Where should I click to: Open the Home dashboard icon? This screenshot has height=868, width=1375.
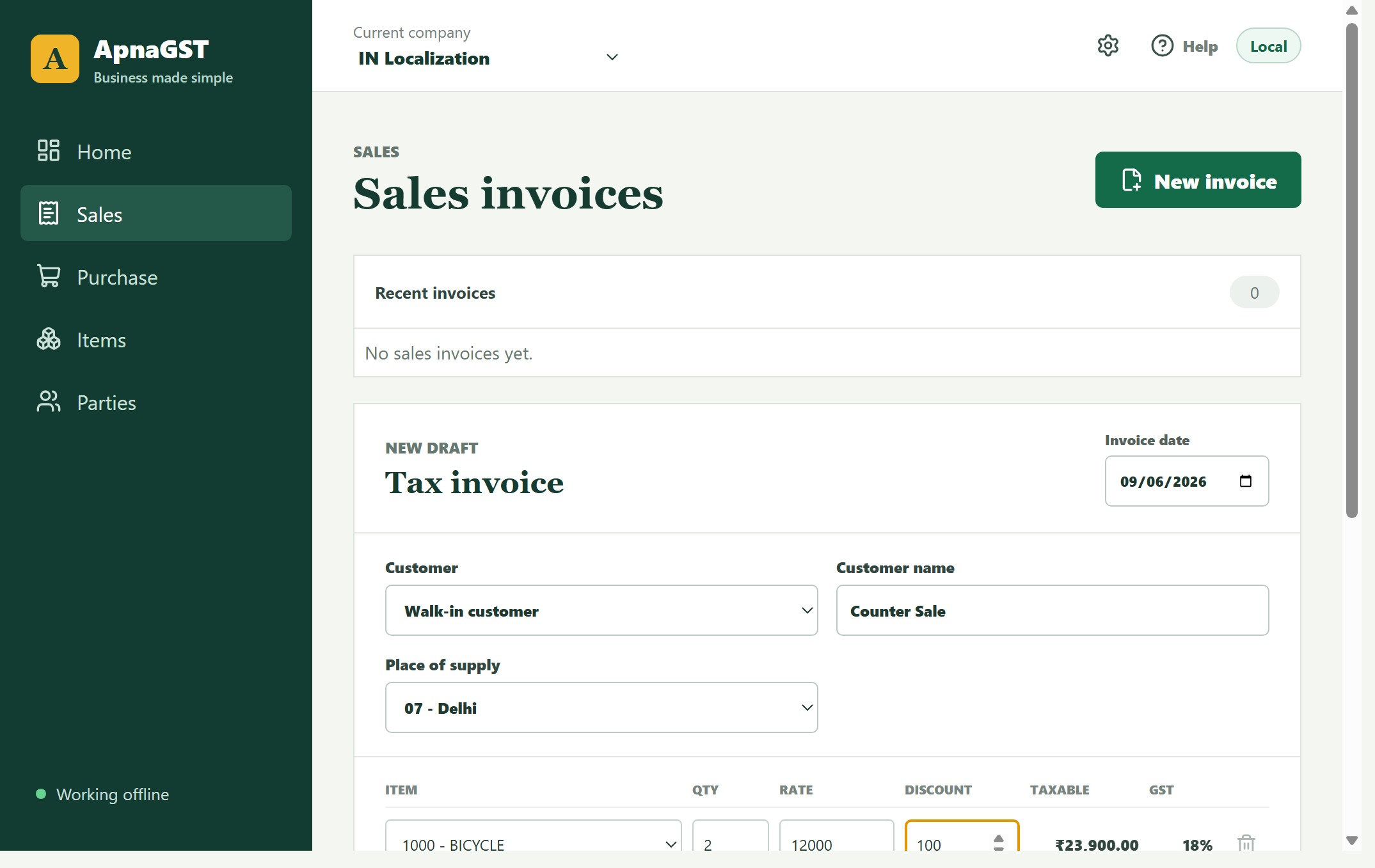49,151
